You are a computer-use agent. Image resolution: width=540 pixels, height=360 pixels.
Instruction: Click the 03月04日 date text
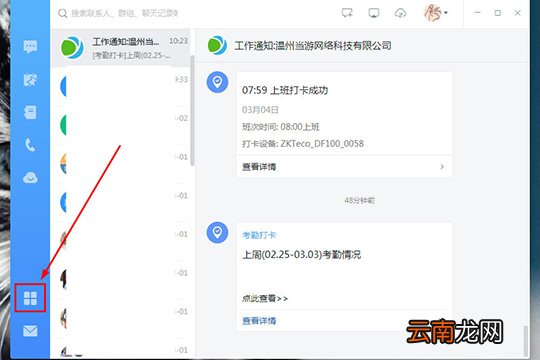[x=260, y=110]
